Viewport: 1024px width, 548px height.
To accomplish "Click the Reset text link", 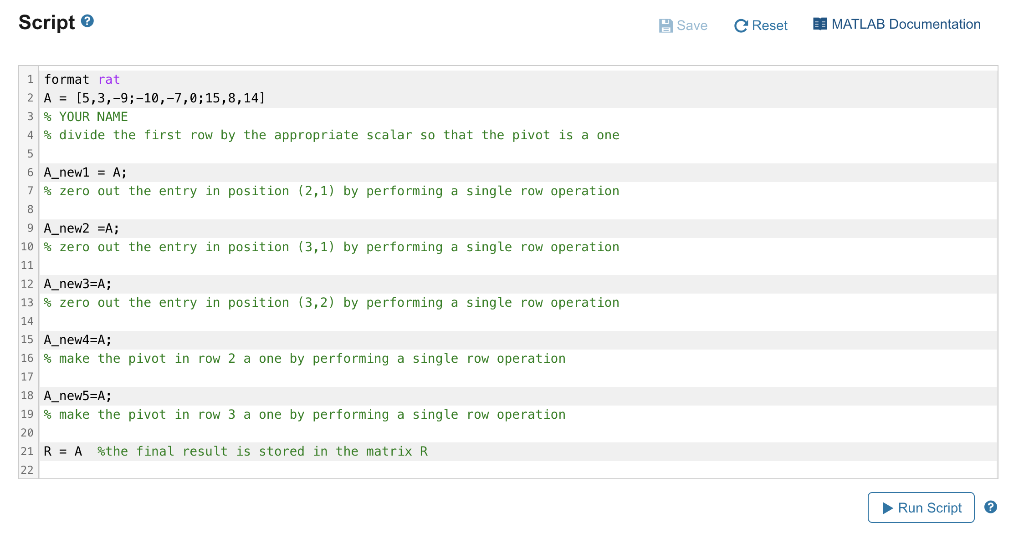I will tap(769, 26).
